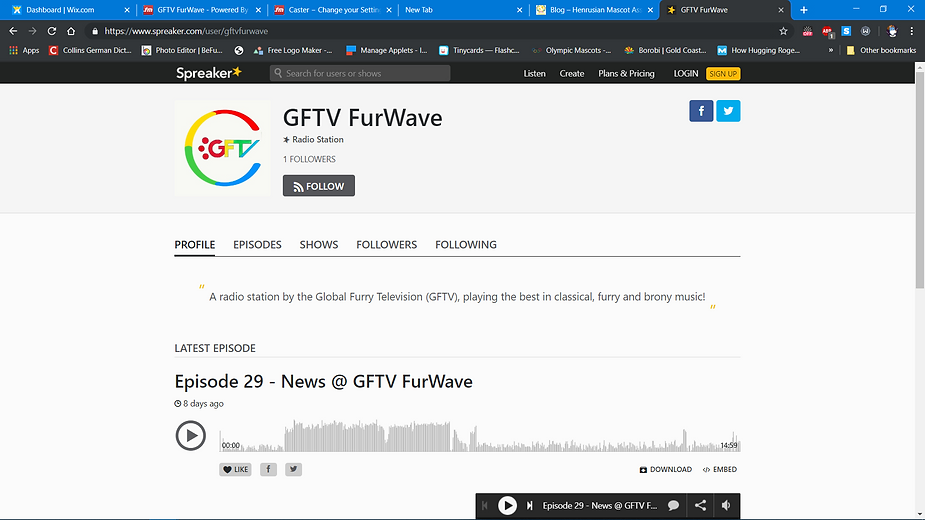Switch to Blog - Henrusian Mascot tab

pos(594,9)
